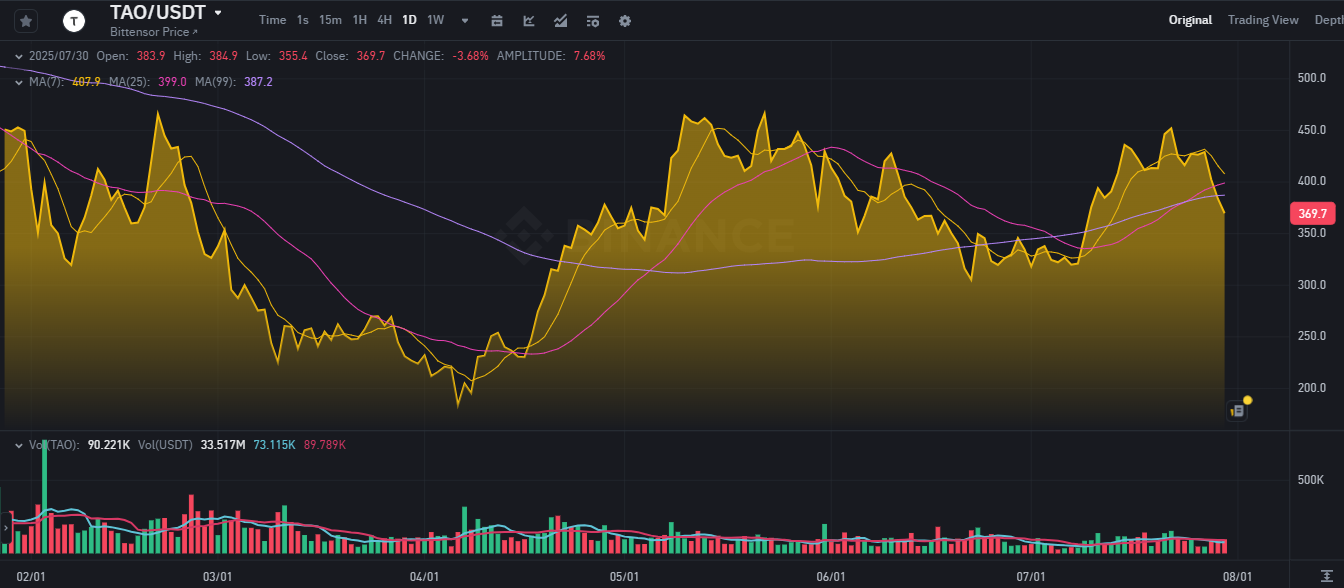This screenshot has width=1344, height=588.
Task: Switch chart to 1s interval
Action: [303, 20]
